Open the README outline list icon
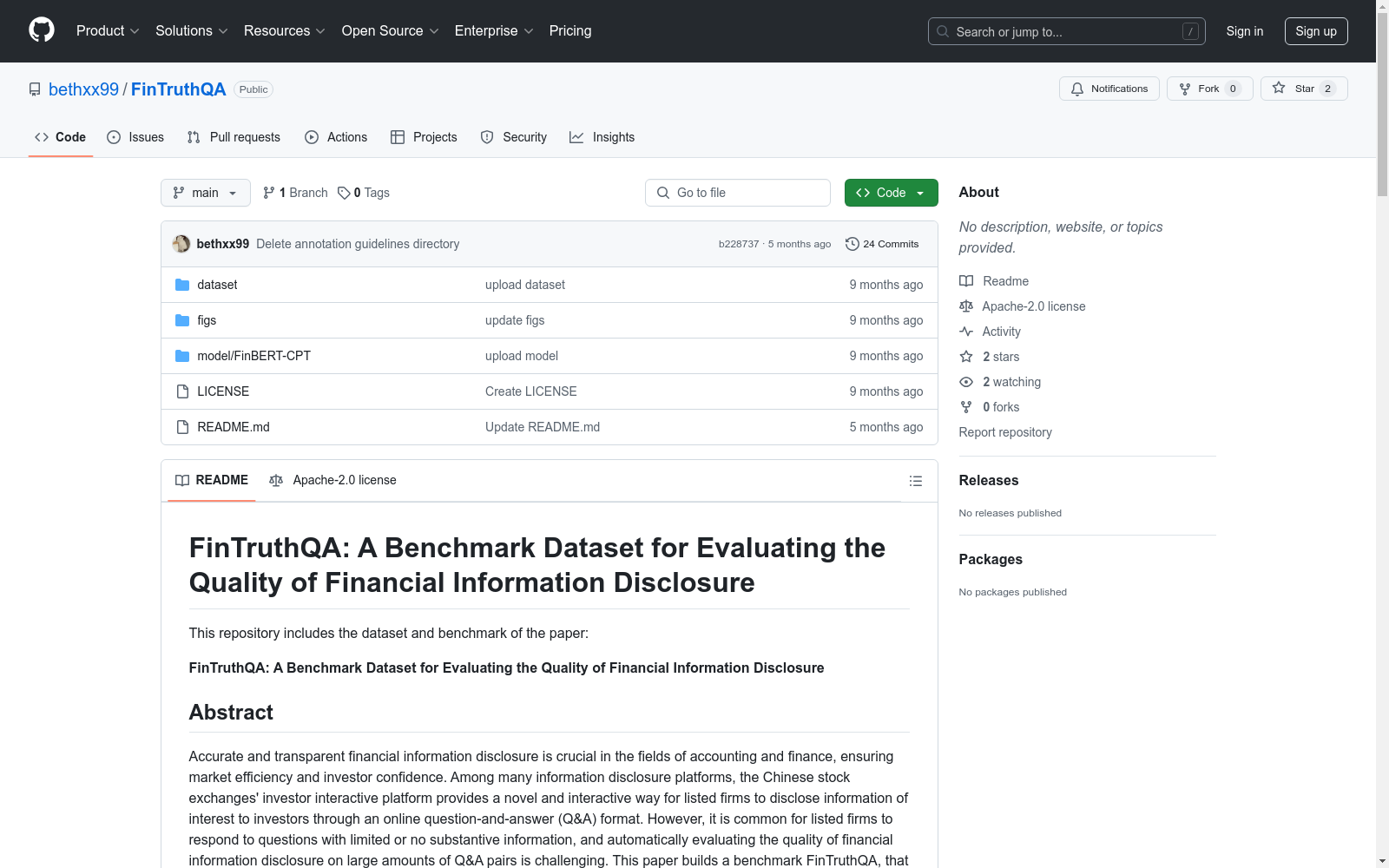Image resolution: width=1389 pixels, height=868 pixels. [x=916, y=481]
